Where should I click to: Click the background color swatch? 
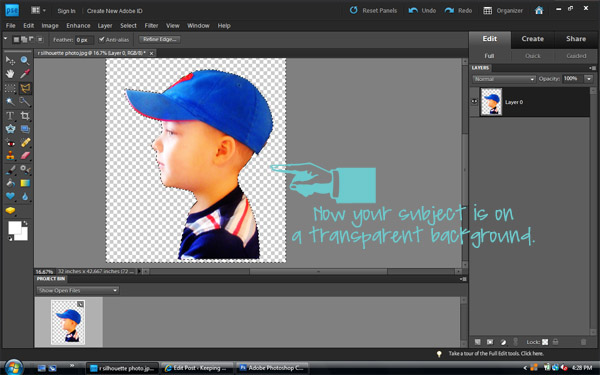[23, 235]
